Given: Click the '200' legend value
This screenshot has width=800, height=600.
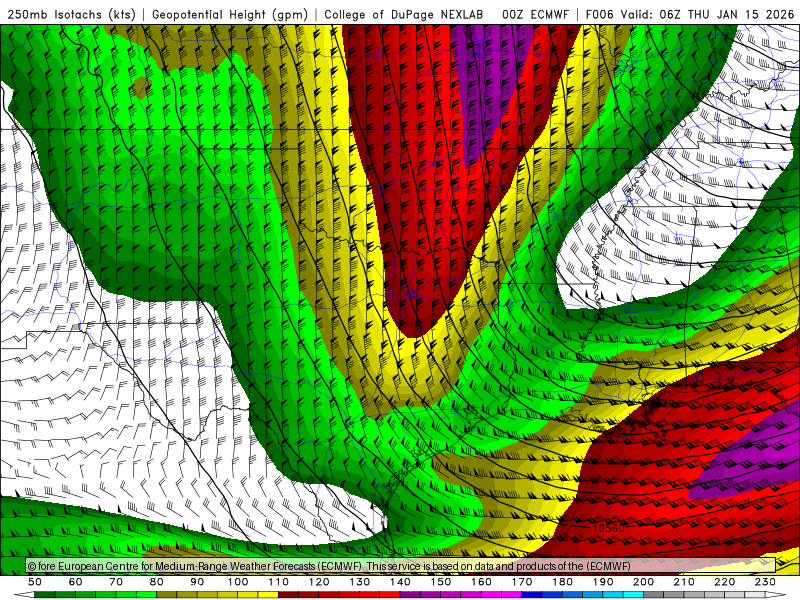Looking at the screenshot, I should pos(643,582).
